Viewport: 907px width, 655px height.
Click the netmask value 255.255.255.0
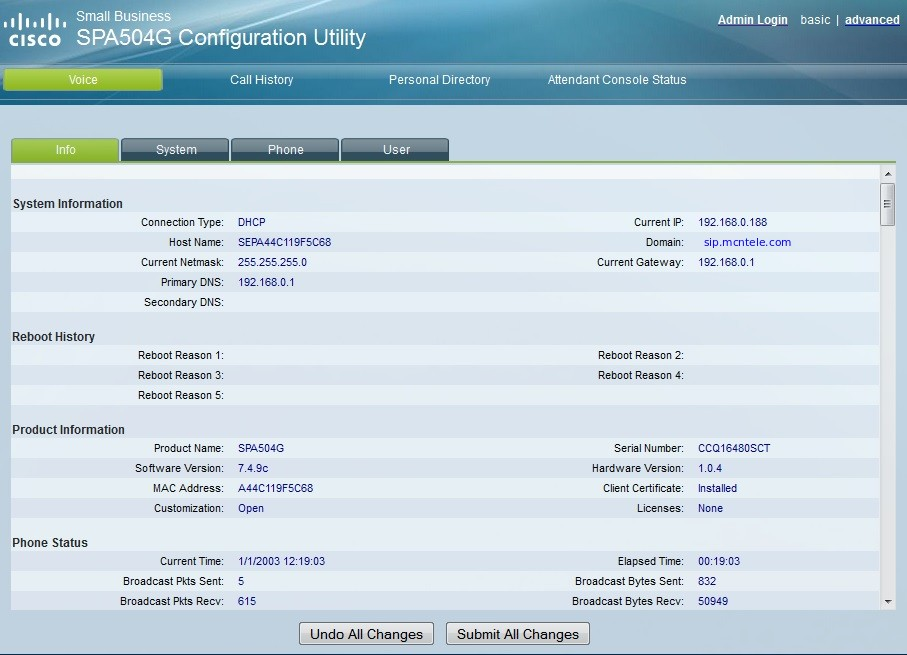click(x=272, y=262)
